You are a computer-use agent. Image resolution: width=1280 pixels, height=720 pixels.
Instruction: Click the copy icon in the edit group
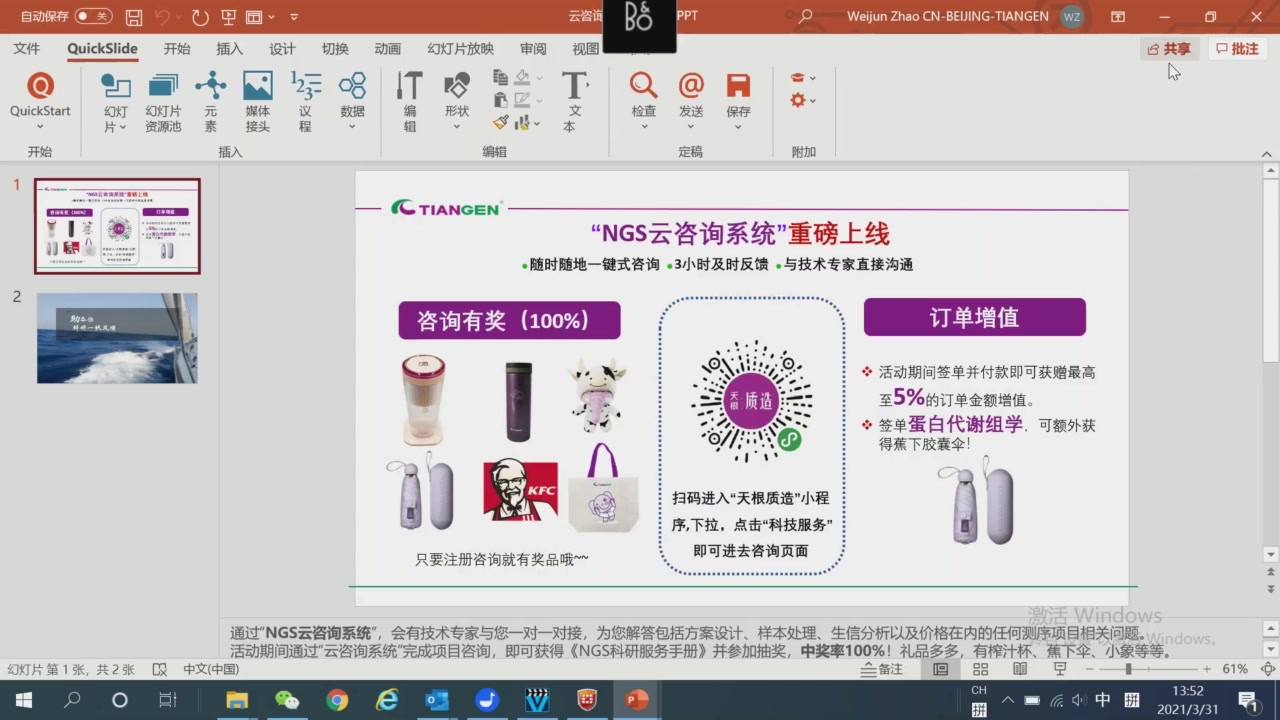pos(501,77)
